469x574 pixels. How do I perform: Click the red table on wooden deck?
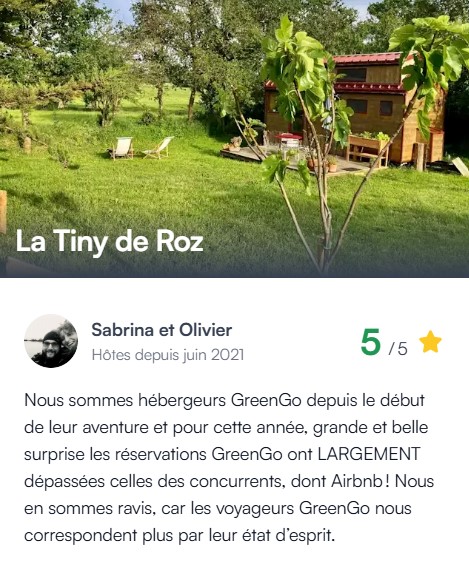[x=289, y=138]
